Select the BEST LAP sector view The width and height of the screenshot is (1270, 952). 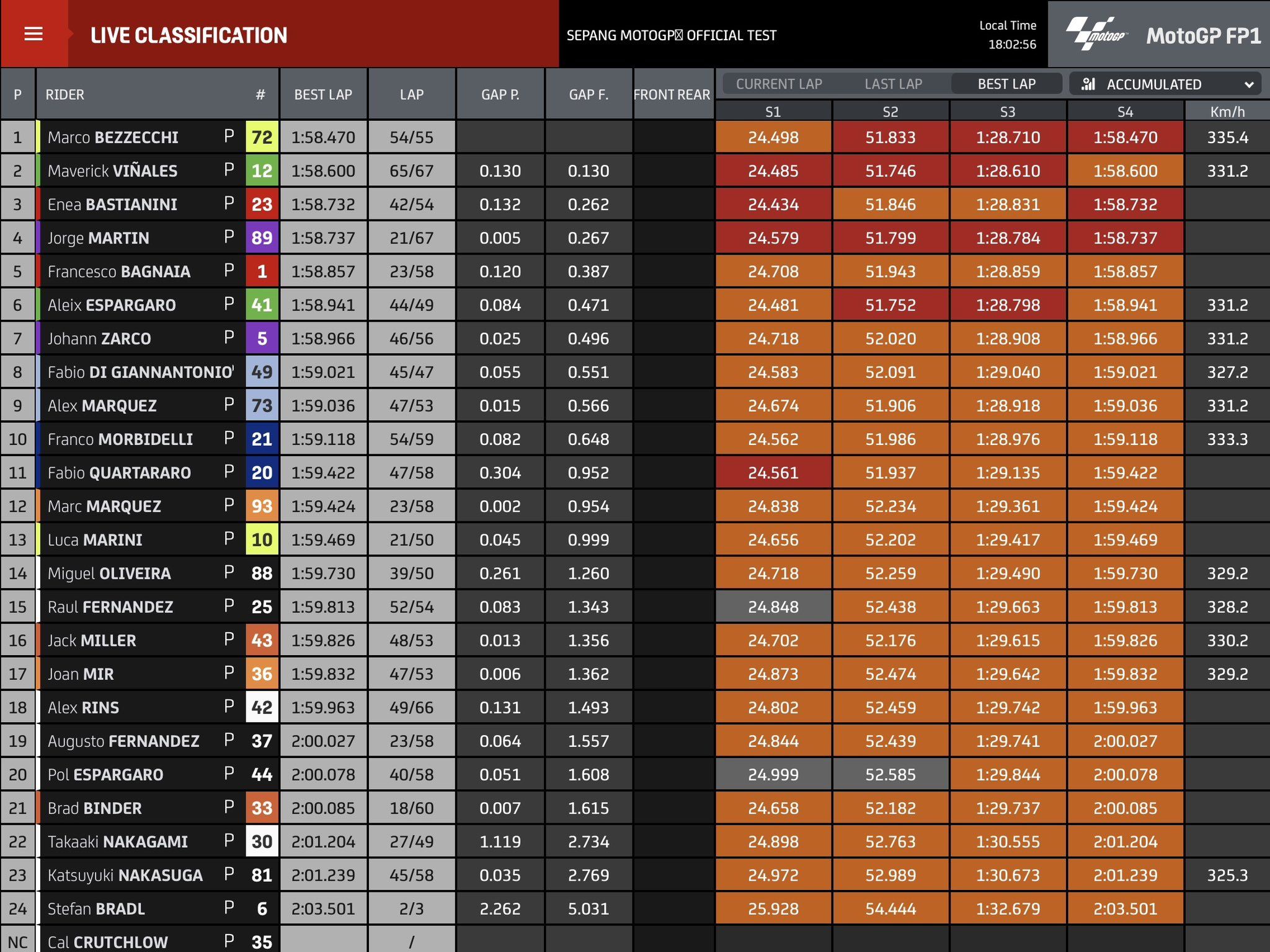click(x=1006, y=84)
